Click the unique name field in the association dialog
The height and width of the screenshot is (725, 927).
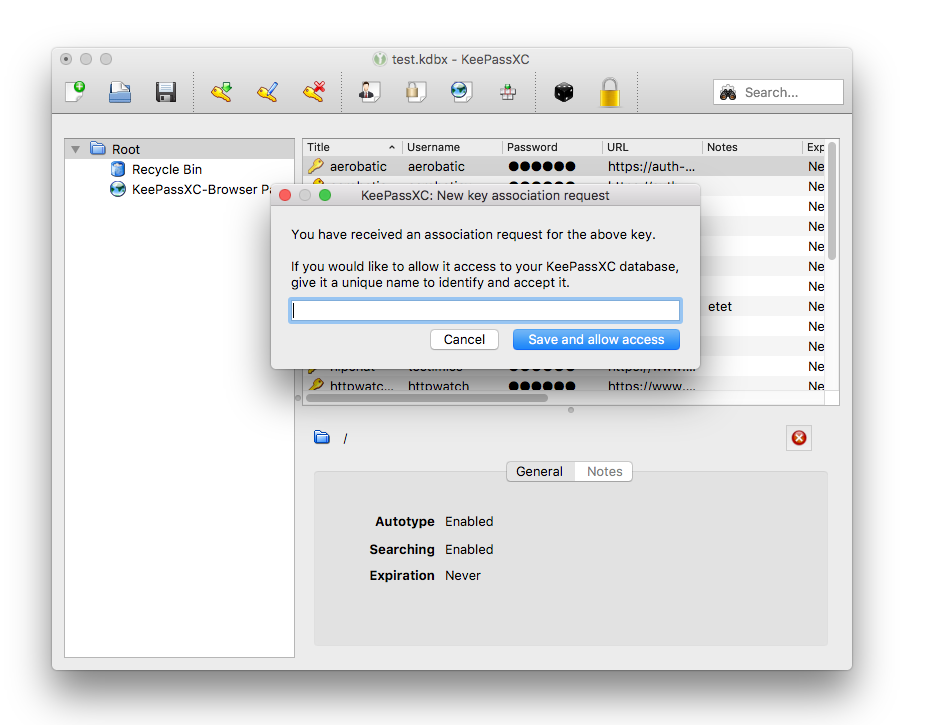click(485, 310)
